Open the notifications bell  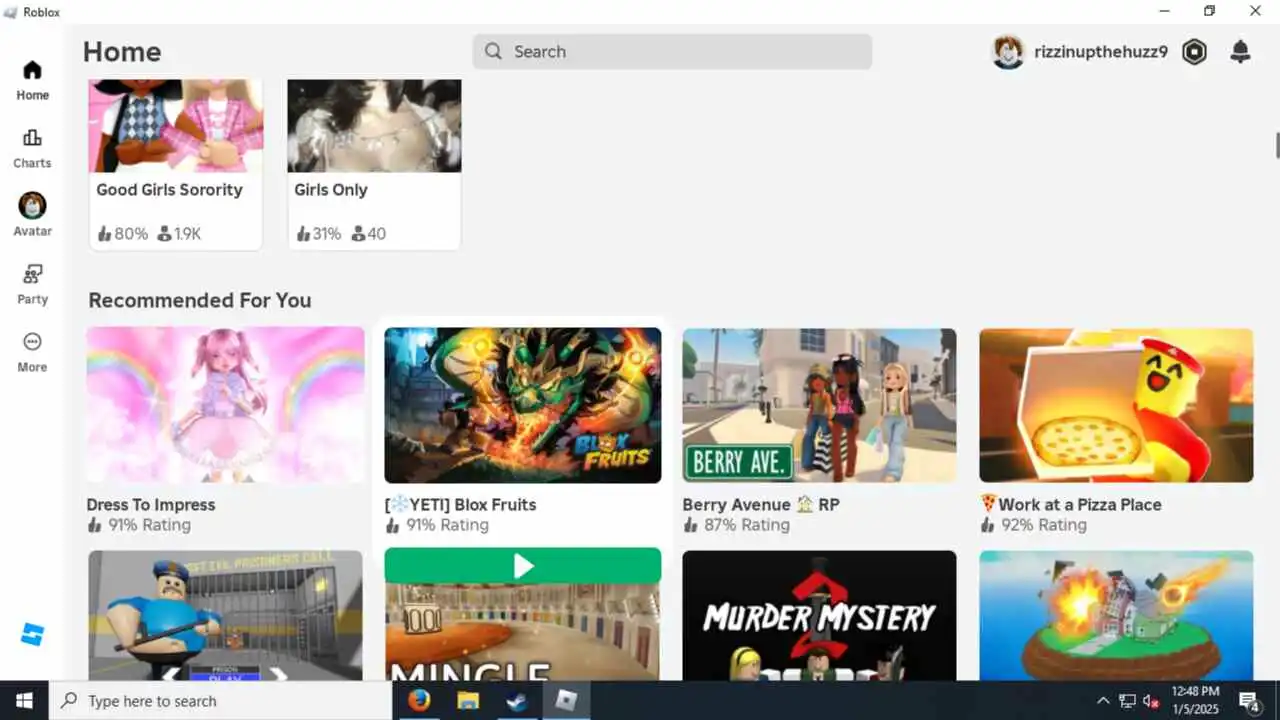[1240, 52]
